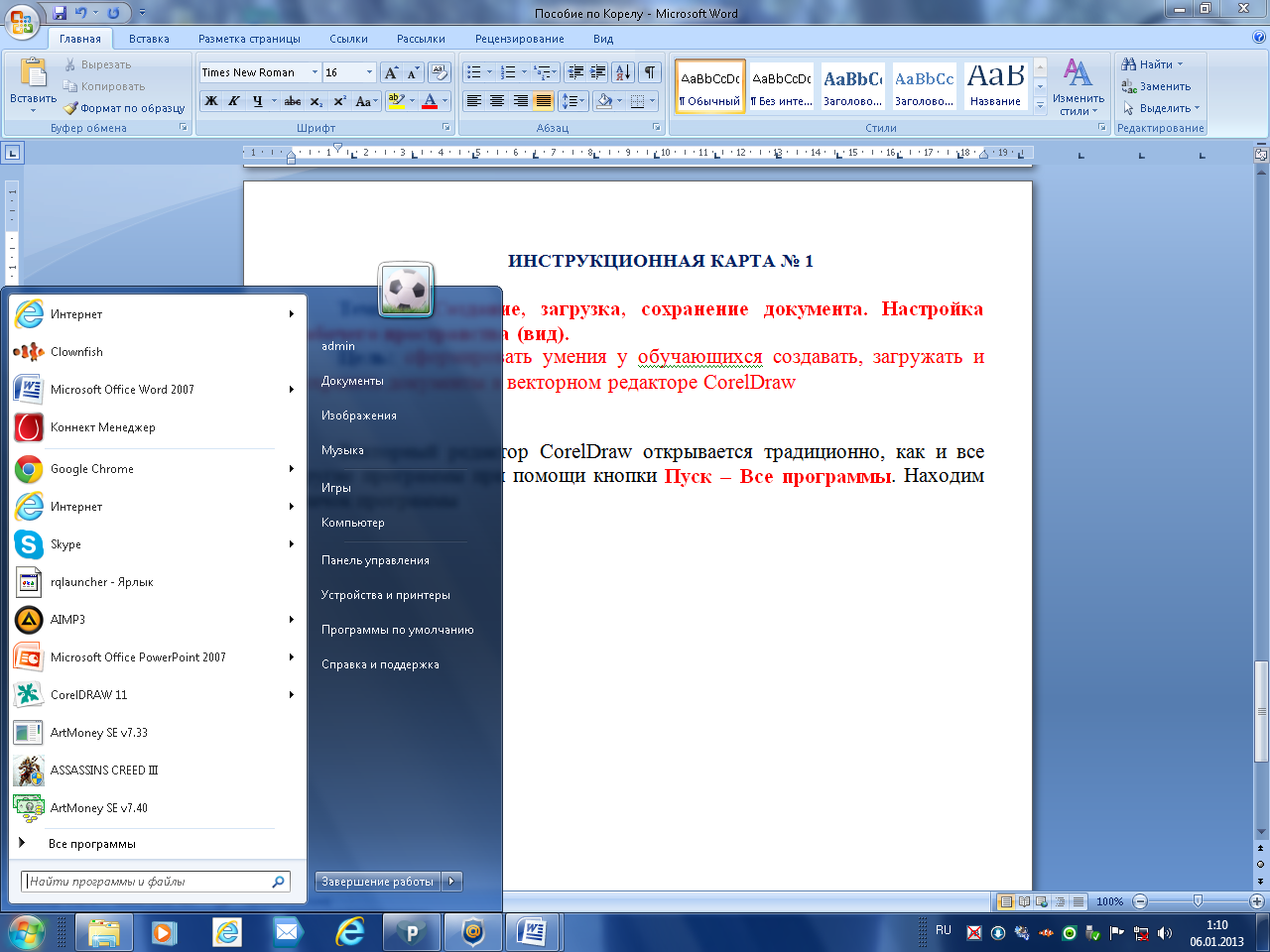
Task: Click the Cut (Вырезать) command
Action: [97, 64]
